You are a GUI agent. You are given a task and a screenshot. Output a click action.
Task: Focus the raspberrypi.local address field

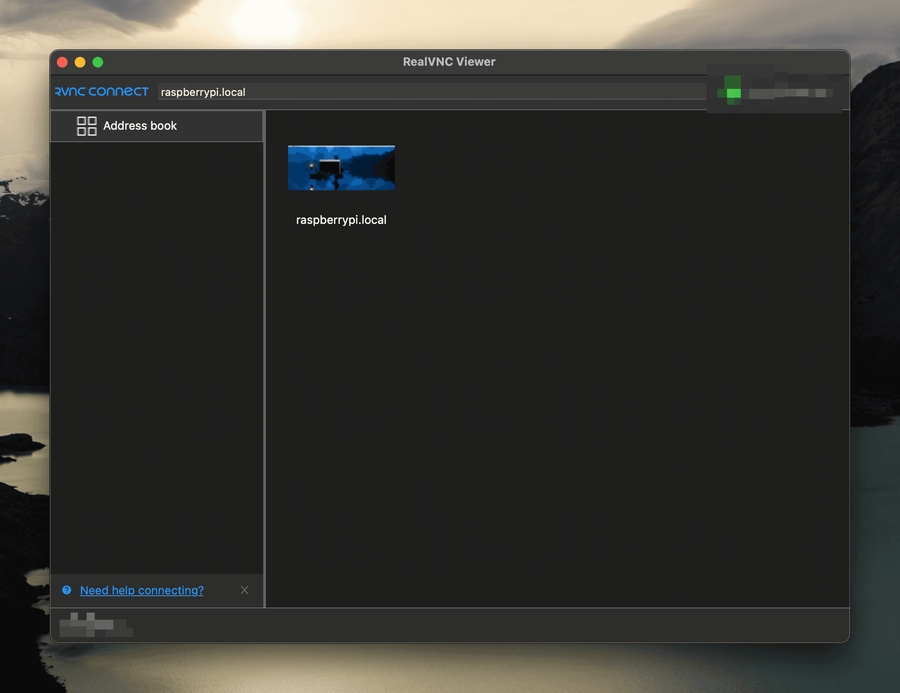pos(430,92)
